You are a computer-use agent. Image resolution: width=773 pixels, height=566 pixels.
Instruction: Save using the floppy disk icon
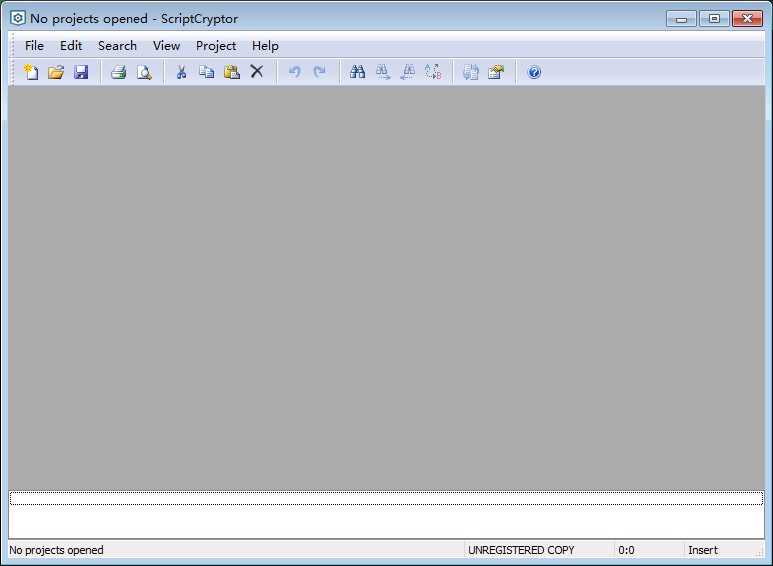[81, 72]
